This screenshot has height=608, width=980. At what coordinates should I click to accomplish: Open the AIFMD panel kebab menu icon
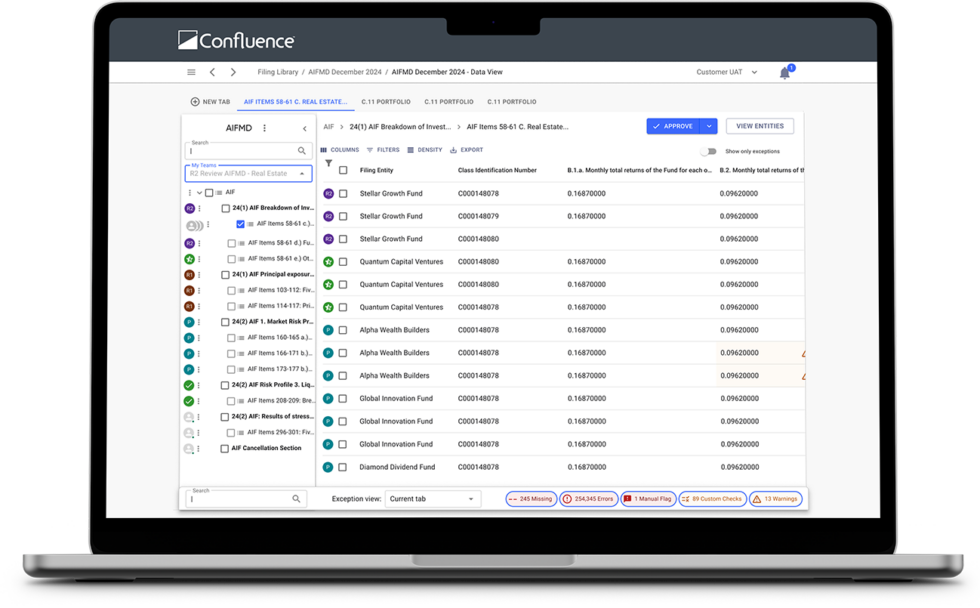265,128
